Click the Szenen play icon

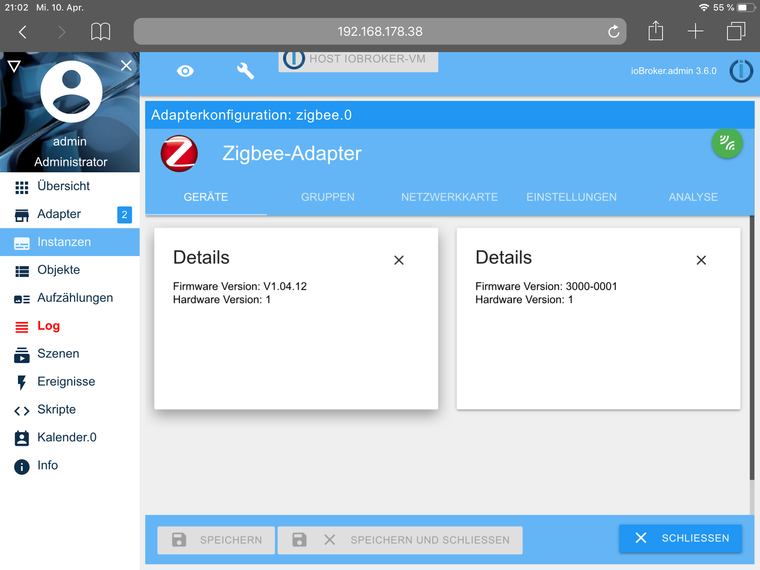22,355
